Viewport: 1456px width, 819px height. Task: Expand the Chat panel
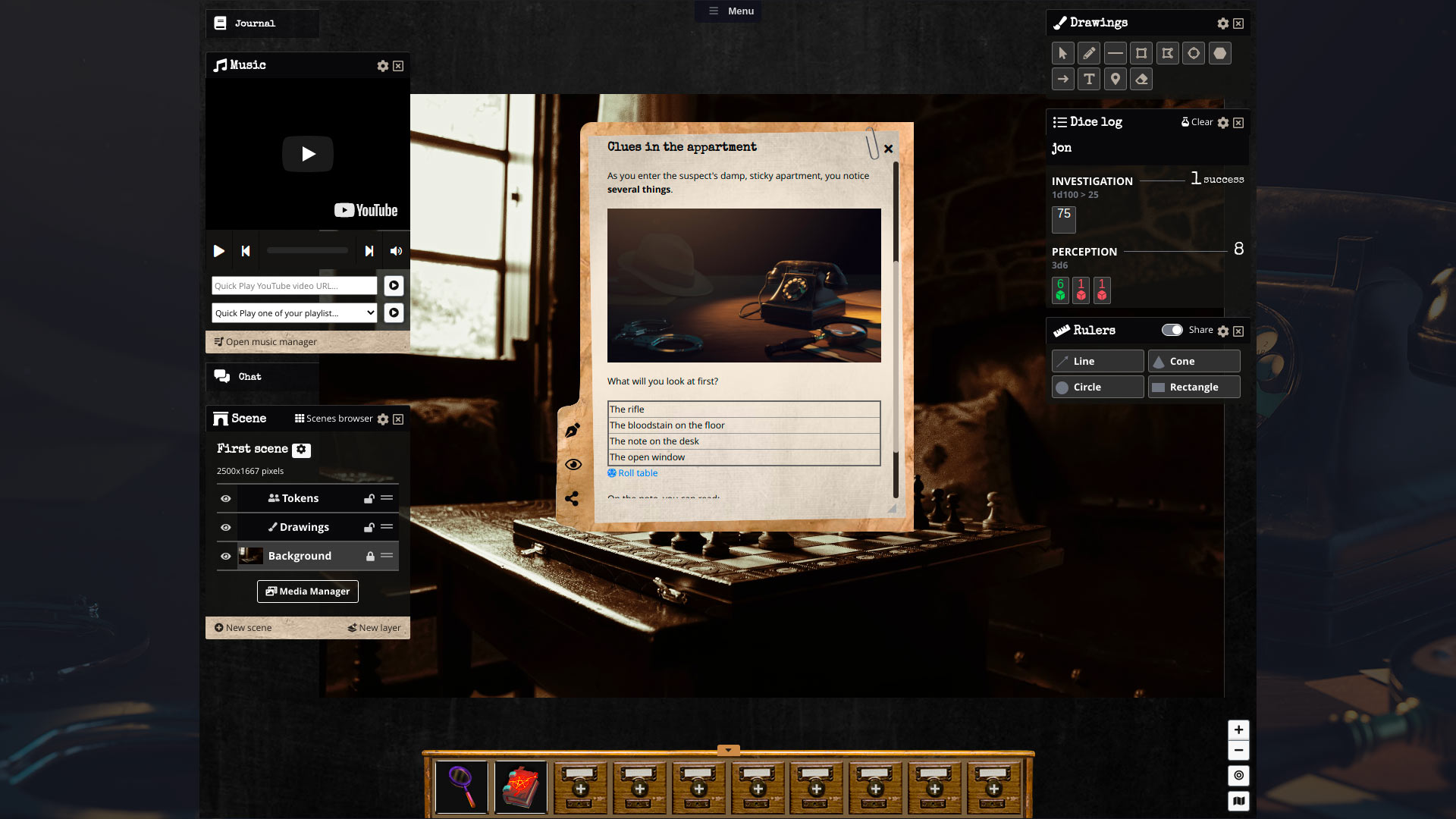249,377
